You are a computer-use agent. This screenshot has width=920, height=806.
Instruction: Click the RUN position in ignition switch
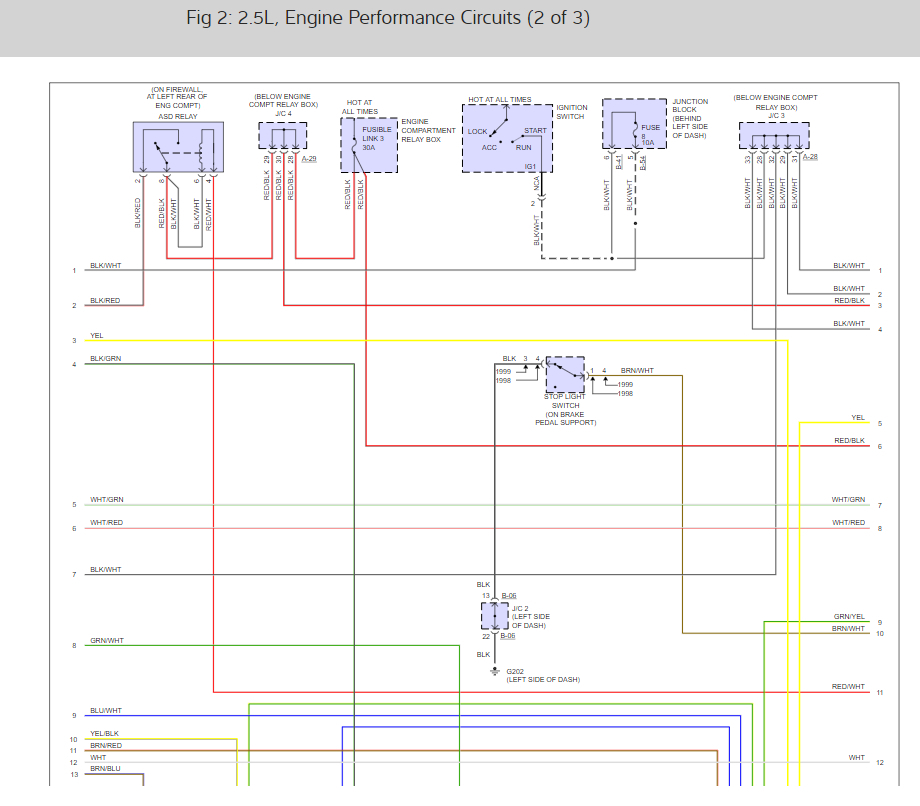pyautogui.click(x=523, y=148)
